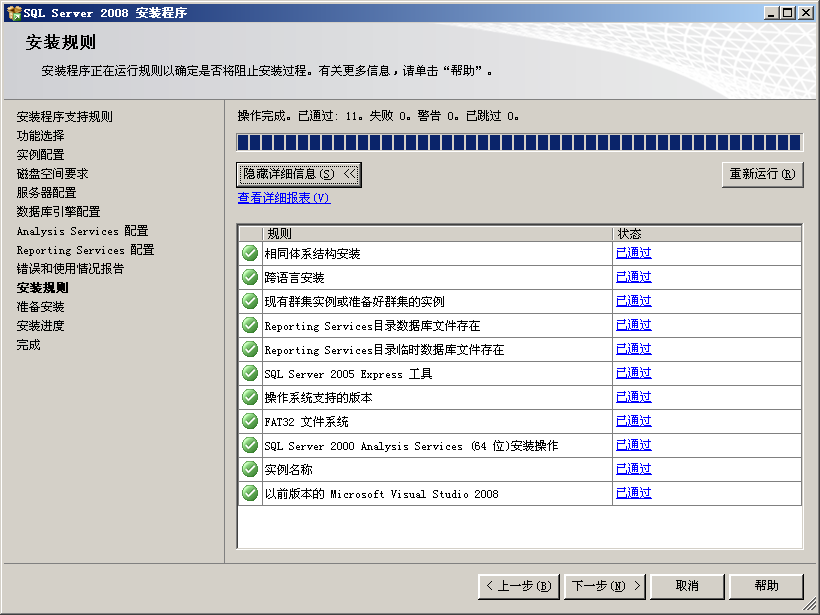Open 已通过 link for Reporting Services目录数据库文件存在
The height and width of the screenshot is (615, 820).
pyautogui.click(x=634, y=325)
